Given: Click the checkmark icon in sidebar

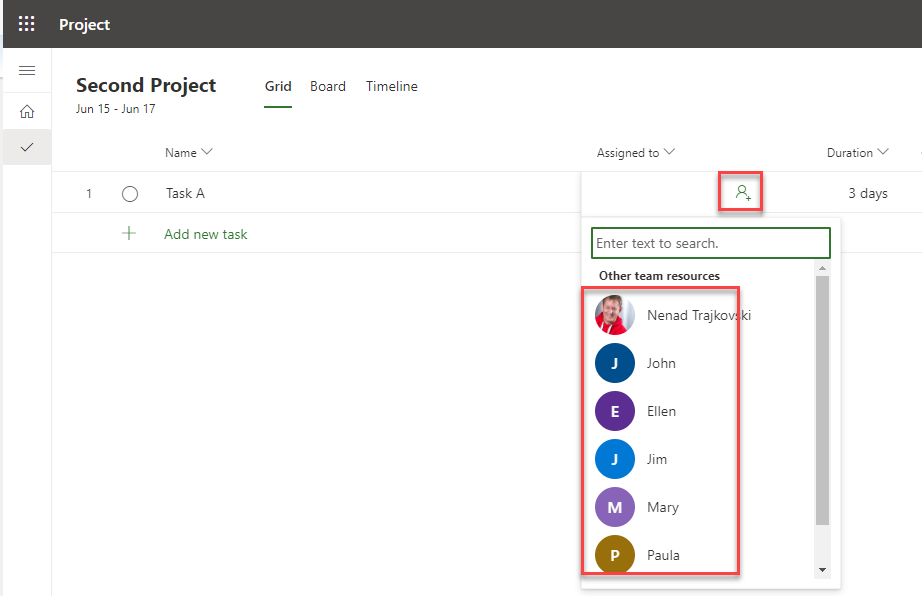Looking at the screenshot, I should (x=27, y=147).
